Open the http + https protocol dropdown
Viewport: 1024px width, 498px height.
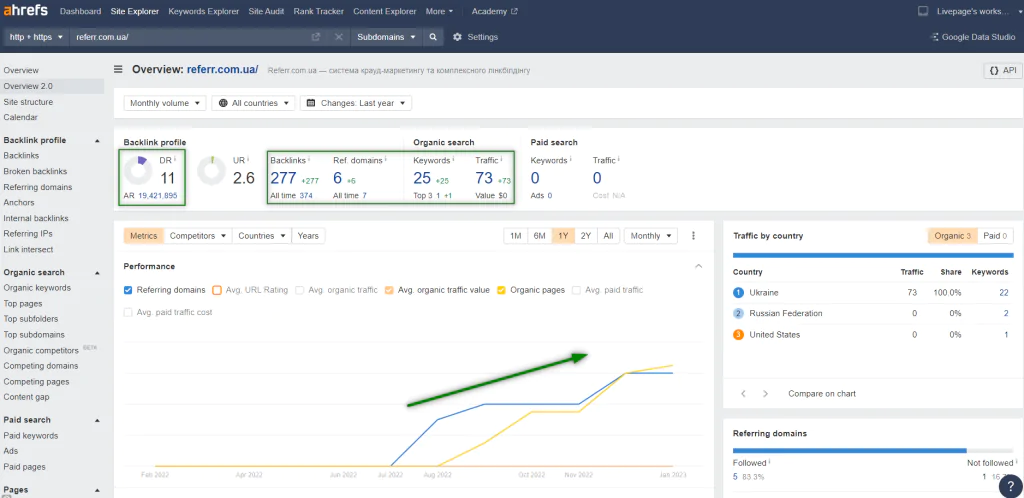[x=36, y=37]
